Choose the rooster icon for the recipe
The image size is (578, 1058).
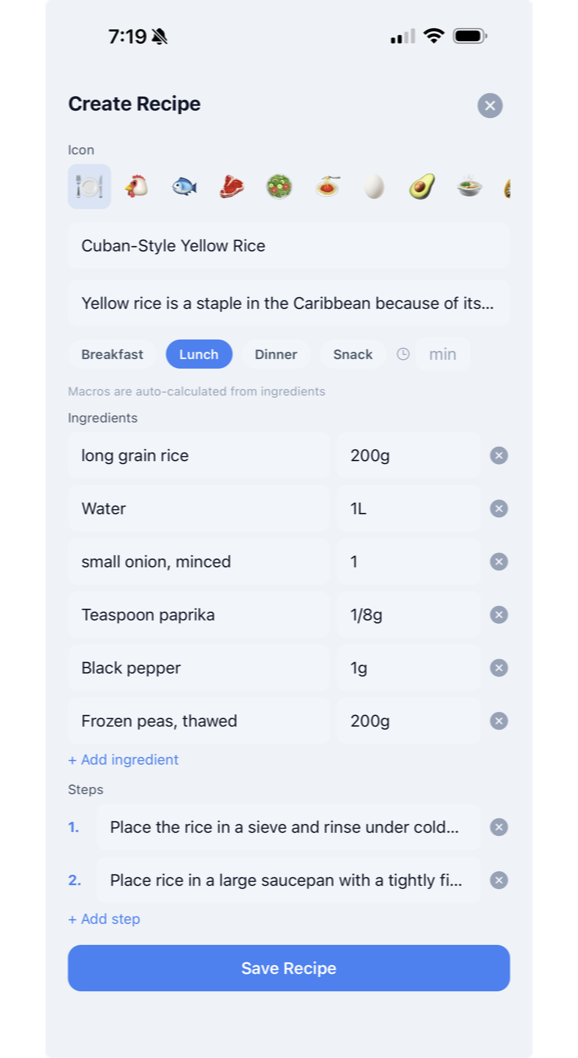click(136, 186)
